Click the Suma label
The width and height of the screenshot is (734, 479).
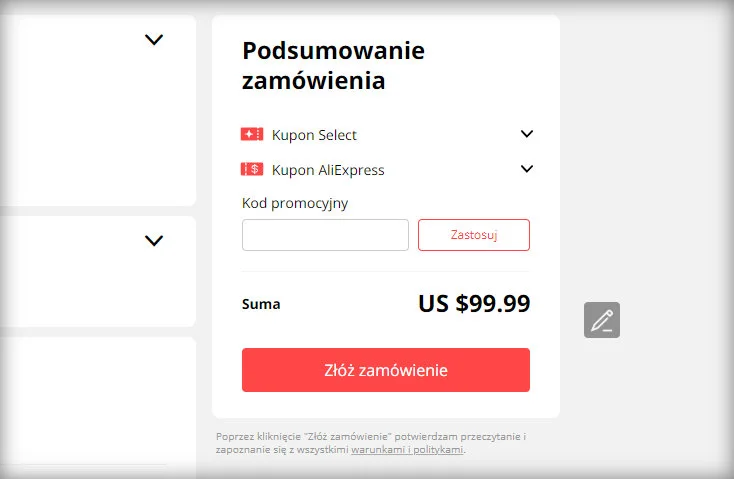point(261,304)
